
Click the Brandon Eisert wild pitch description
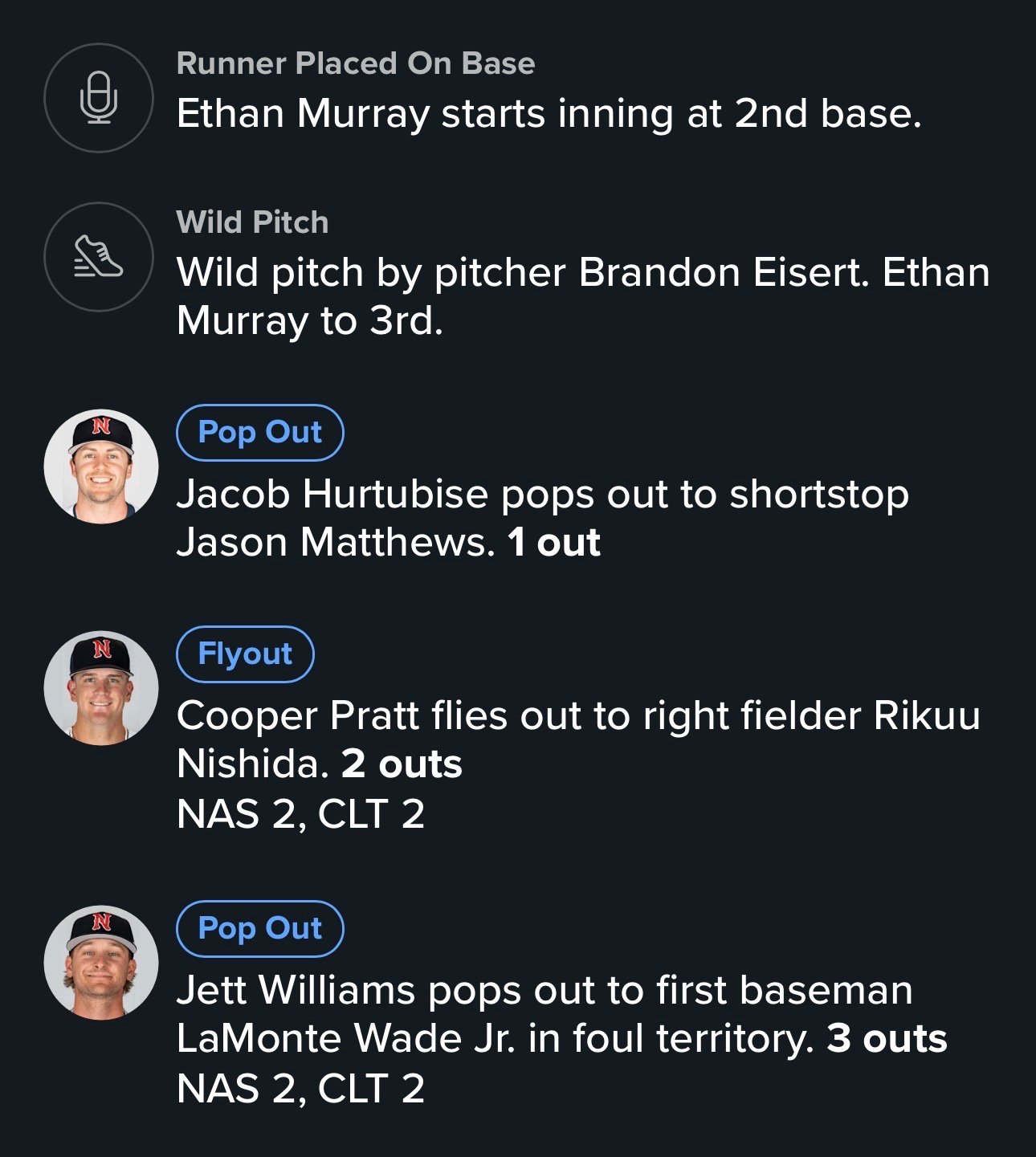click(x=582, y=296)
